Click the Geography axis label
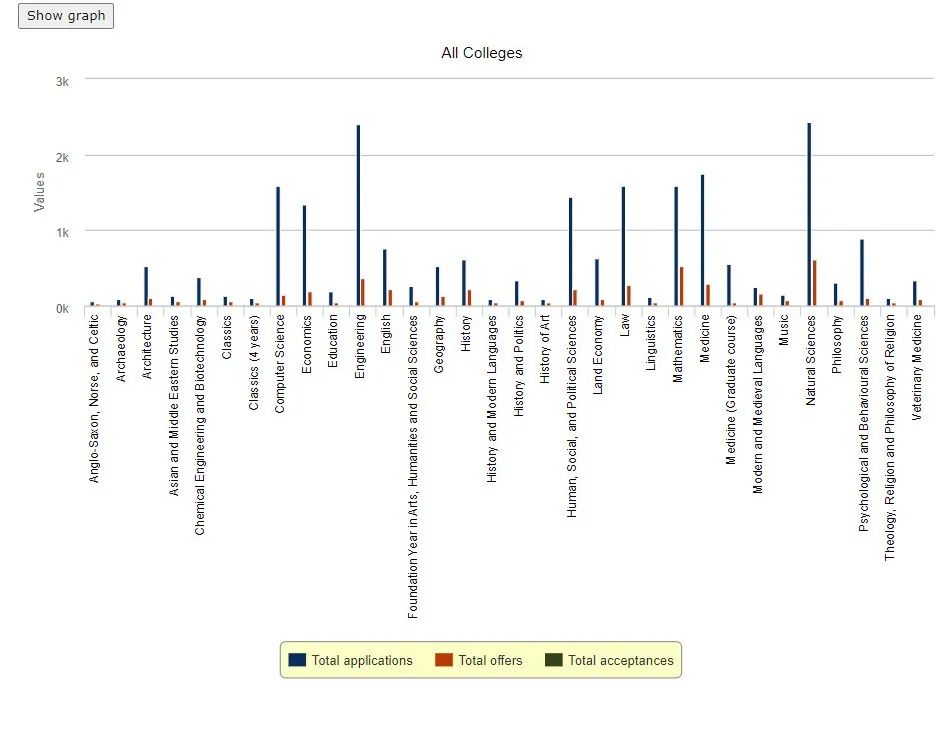Viewport: 941px width, 751px height. pyautogui.click(x=439, y=345)
